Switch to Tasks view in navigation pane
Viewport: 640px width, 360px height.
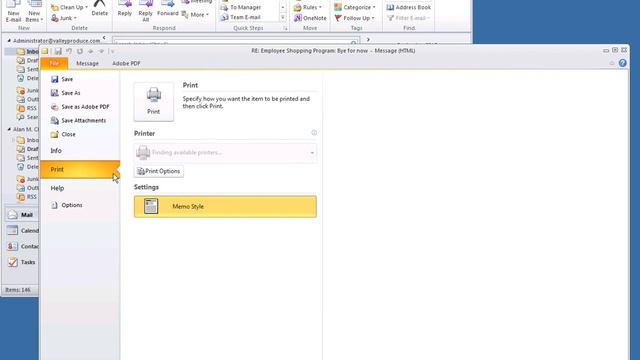[x=22, y=262]
